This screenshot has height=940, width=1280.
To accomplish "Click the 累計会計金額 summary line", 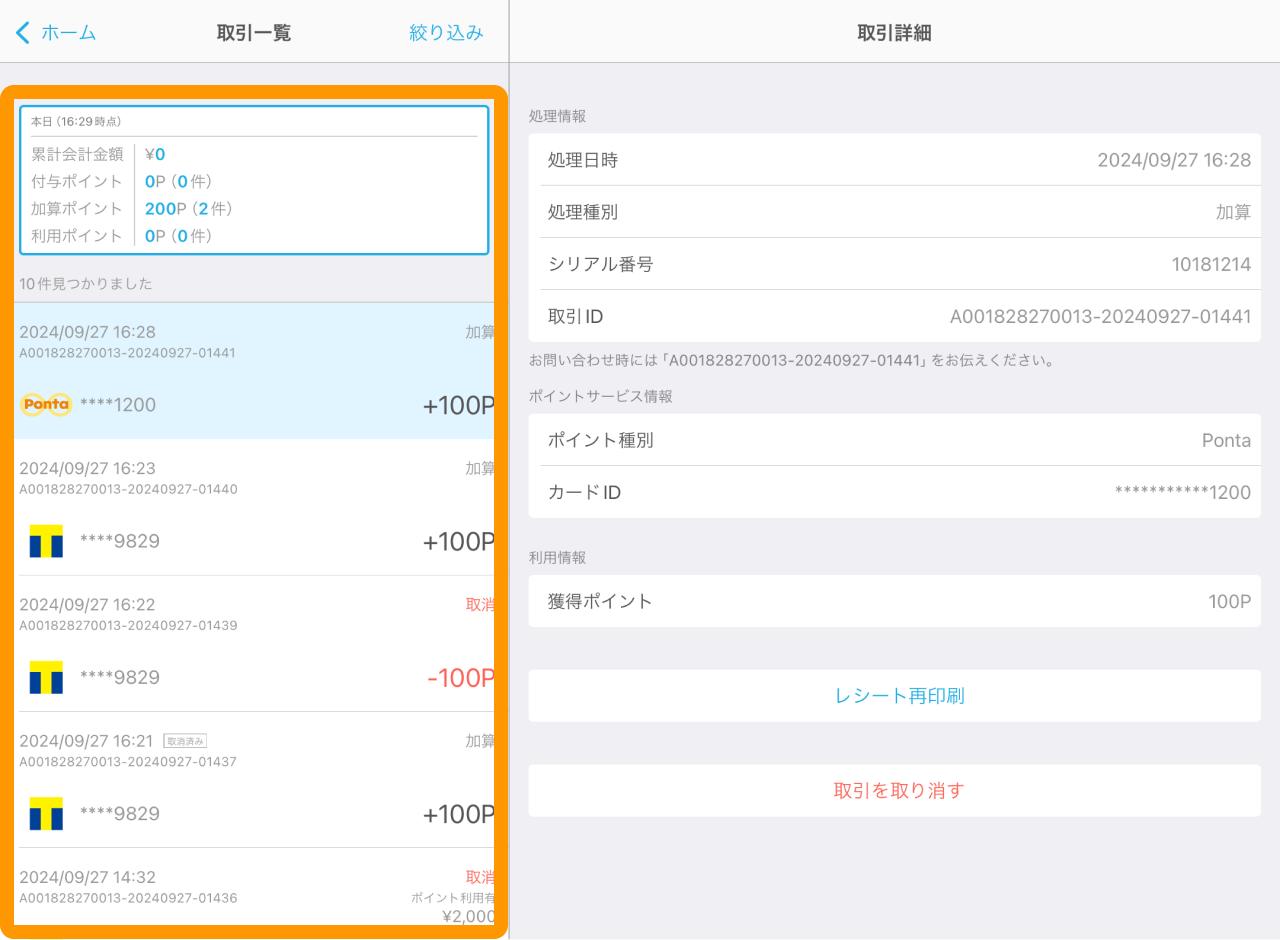I will coord(99,154).
